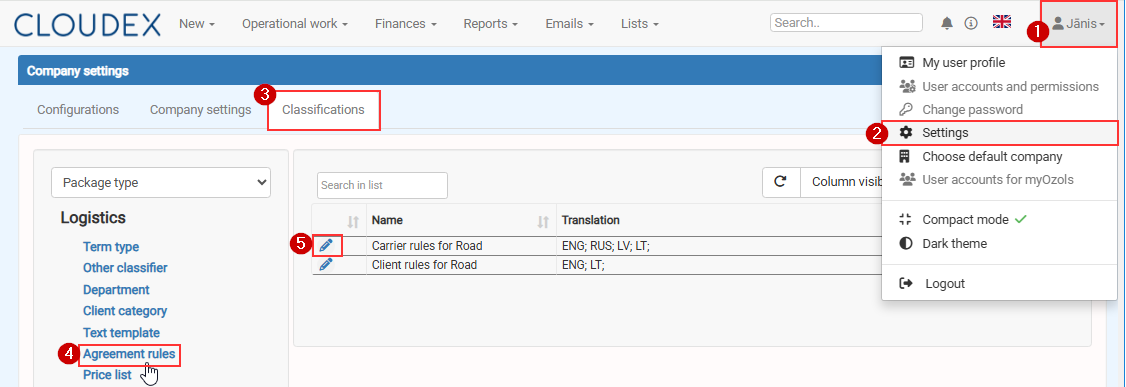Switch to the Configurations tab

tap(78, 110)
